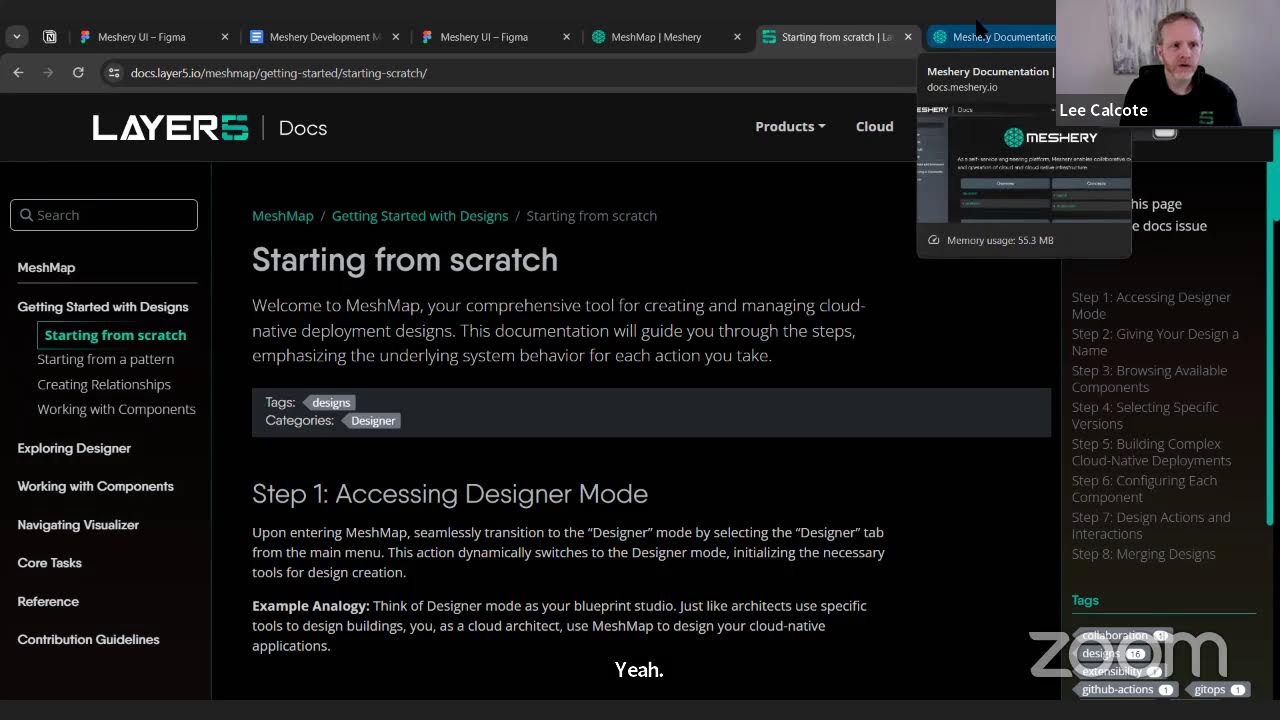Screen dimensions: 1280x720
Task: Expand top-level Working with Components section
Action: (x=96, y=486)
